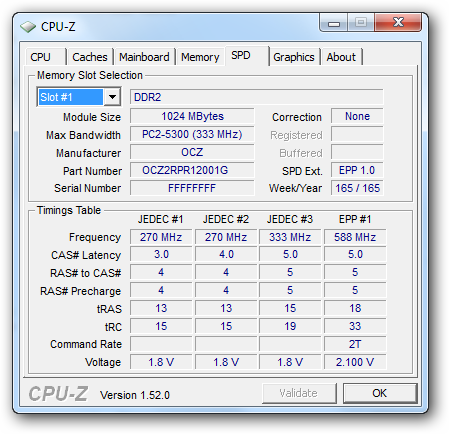
Task: Select the Slot #1 combo box field
Action: pyautogui.click(x=79, y=97)
